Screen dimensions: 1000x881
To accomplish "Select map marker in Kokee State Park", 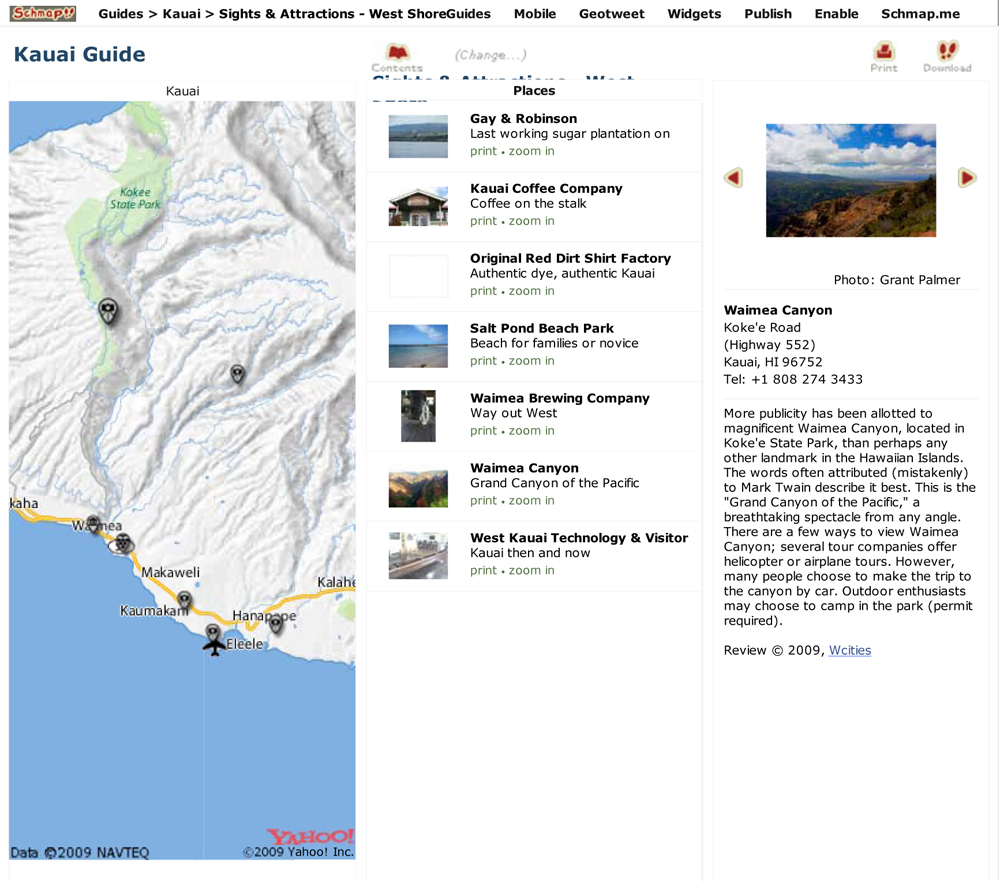I will coord(108,312).
